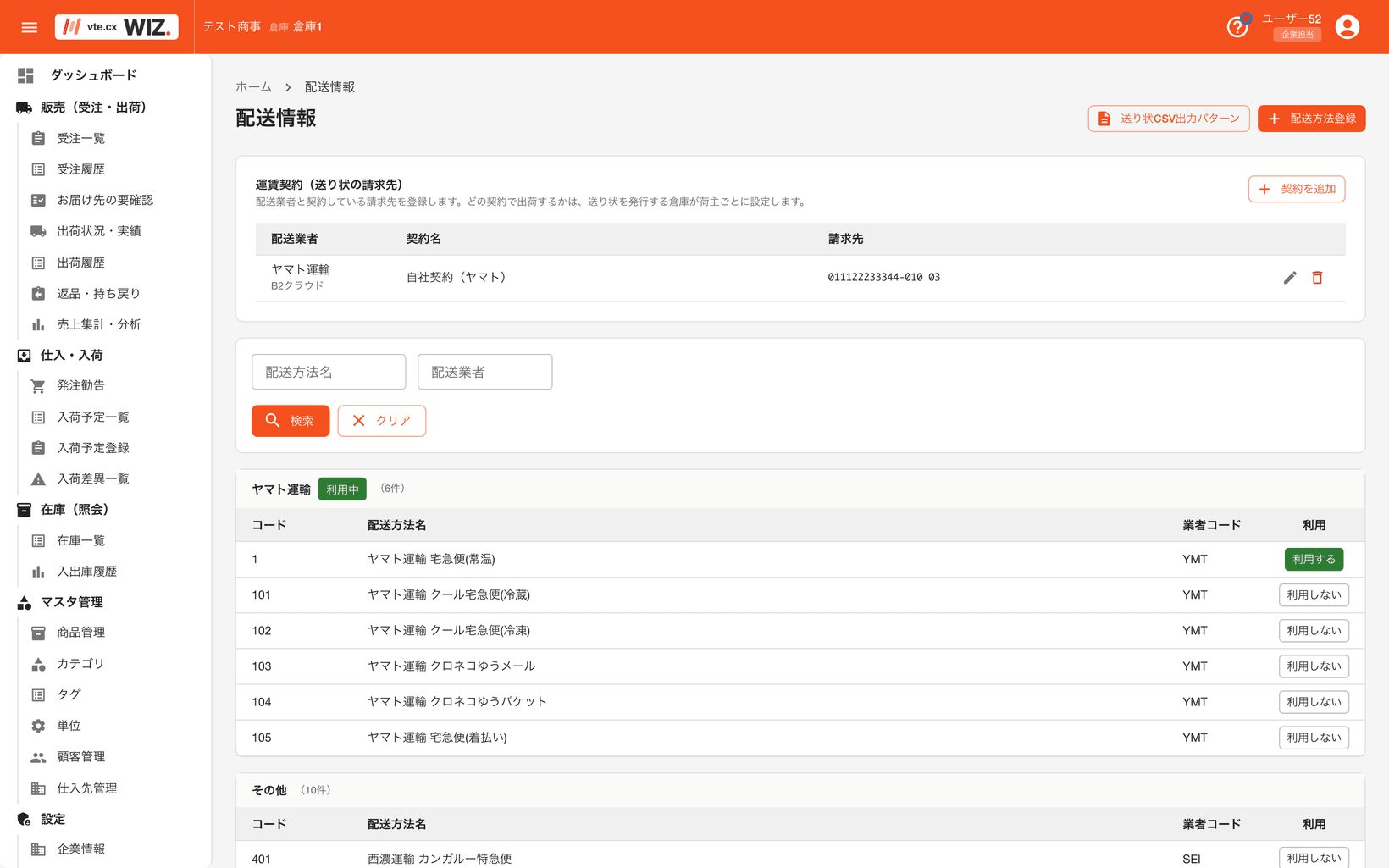Toggle 利用する for 宅急便(常温) row
This screenshot has width=1389, height=868.
click(x=1314, y=559)
